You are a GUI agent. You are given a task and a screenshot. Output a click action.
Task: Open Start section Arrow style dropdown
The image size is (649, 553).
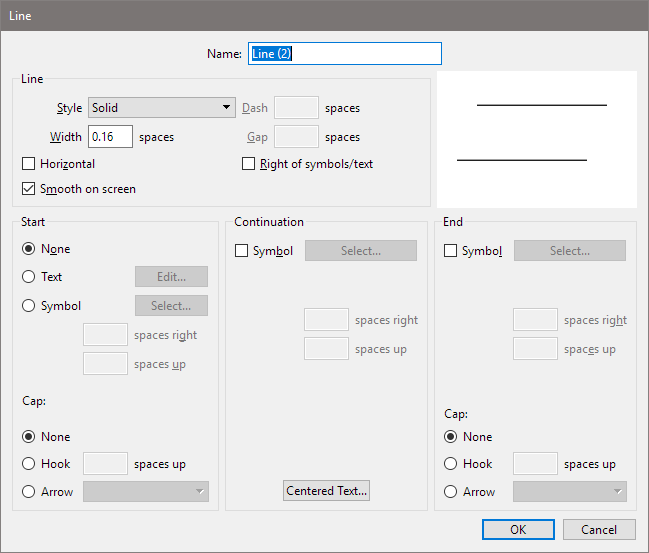point(146,492)
